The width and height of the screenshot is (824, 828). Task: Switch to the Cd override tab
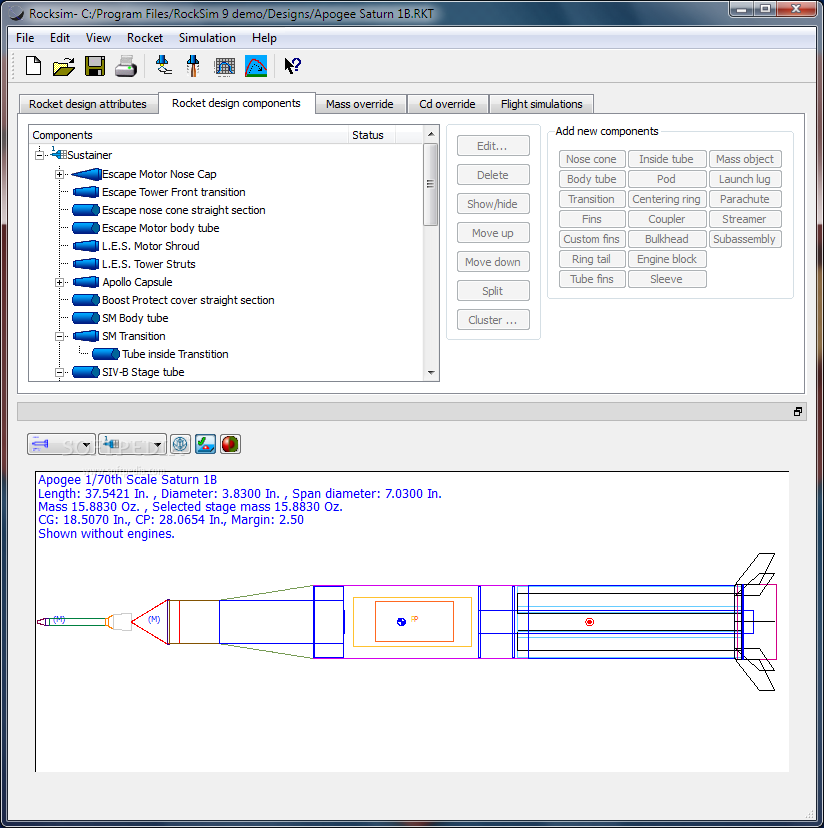point(447,104)
